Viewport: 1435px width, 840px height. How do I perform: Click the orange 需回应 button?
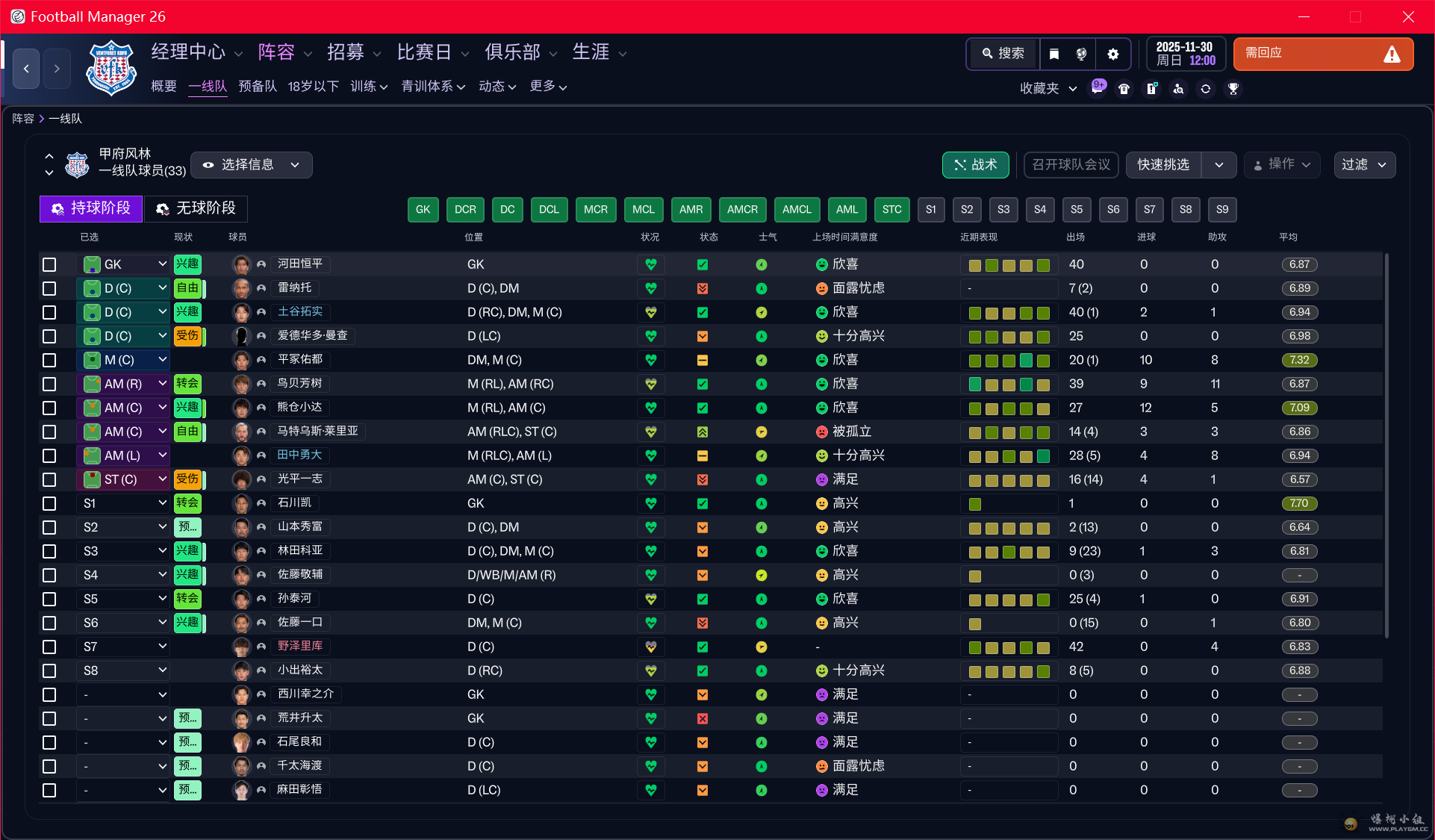(x=1322, y=54)
